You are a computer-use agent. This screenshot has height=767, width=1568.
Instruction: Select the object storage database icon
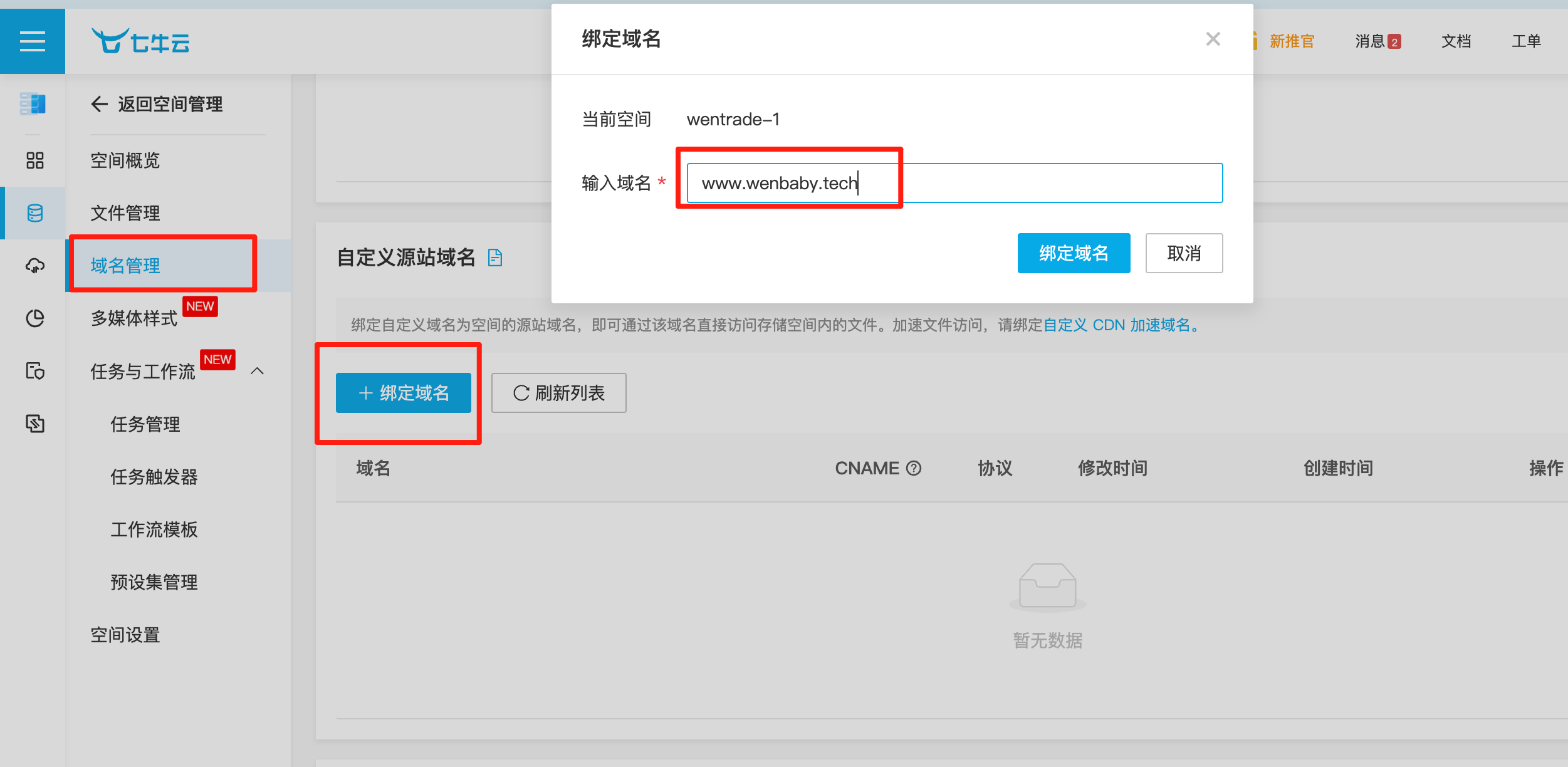click(x=35, y=213)
